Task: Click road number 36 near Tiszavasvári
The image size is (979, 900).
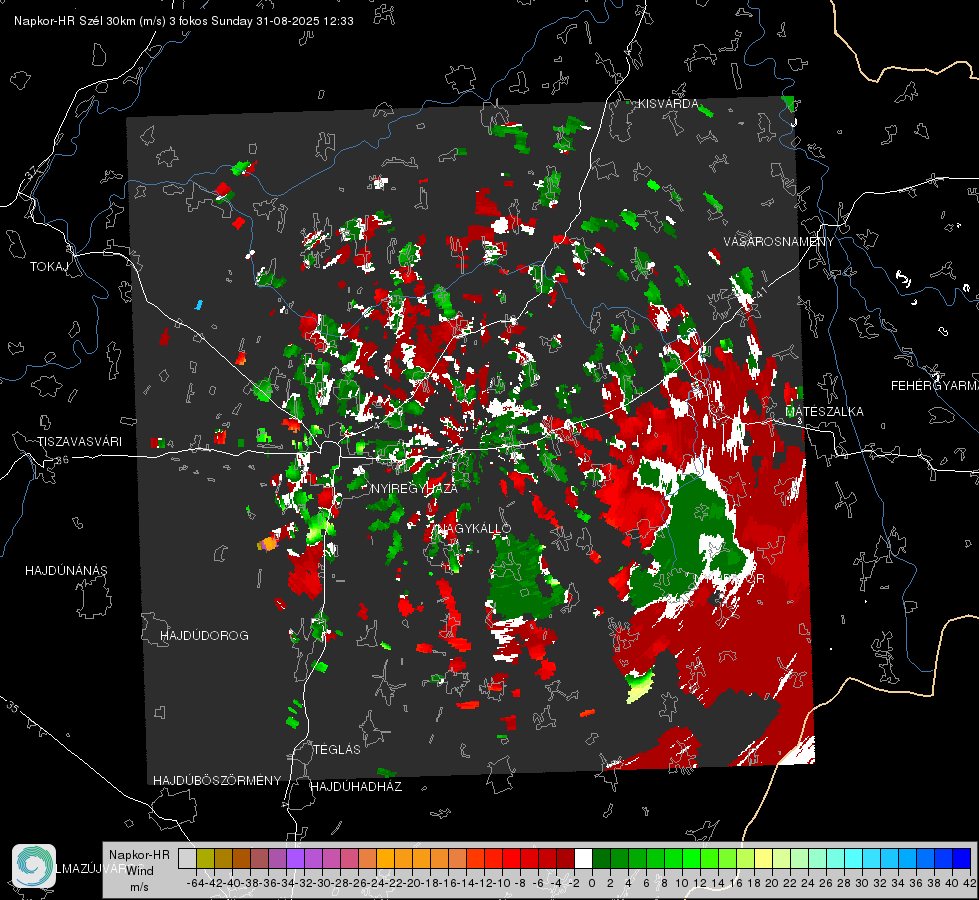Action: (x=62, y=460)
